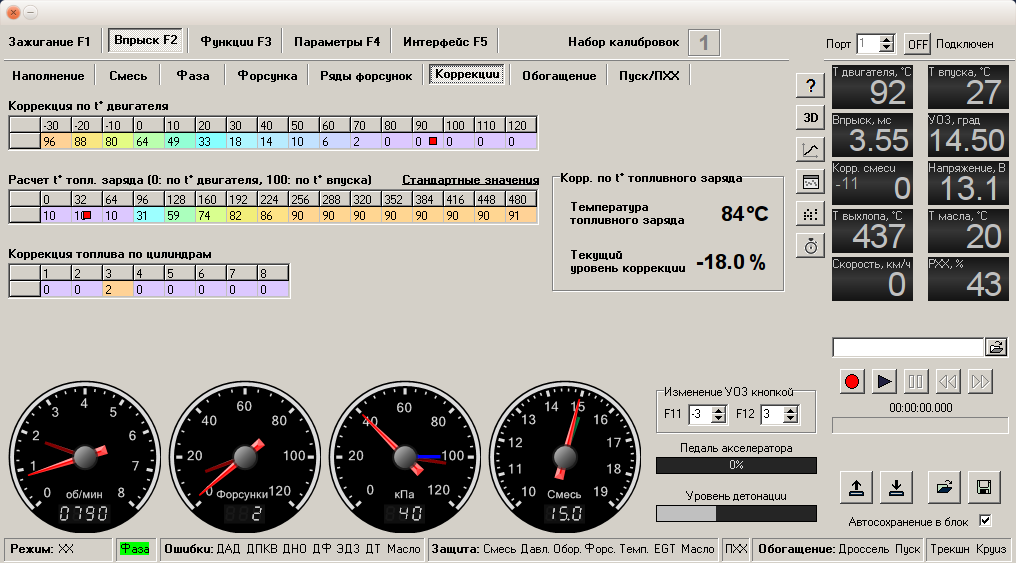Switch to 3D view button

[811, 118]
